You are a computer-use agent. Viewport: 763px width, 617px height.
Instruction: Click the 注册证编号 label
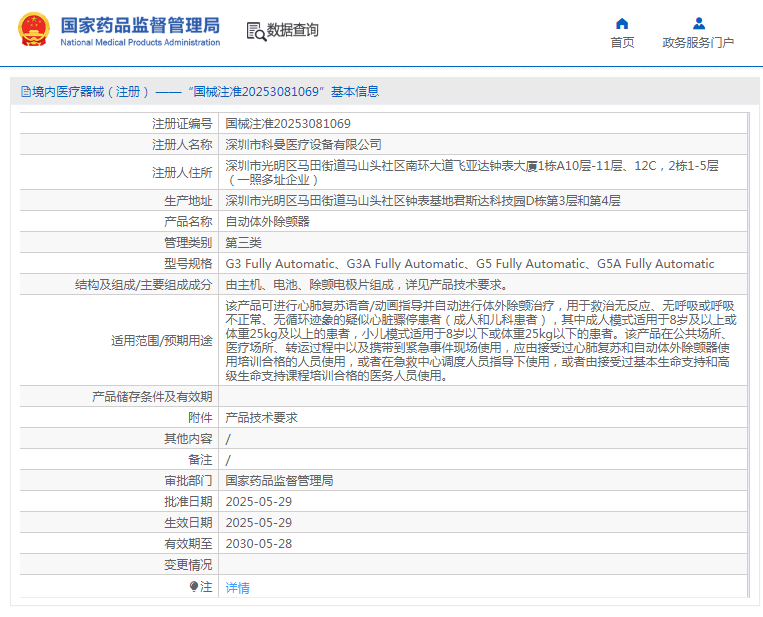click(x=182, y=124)
